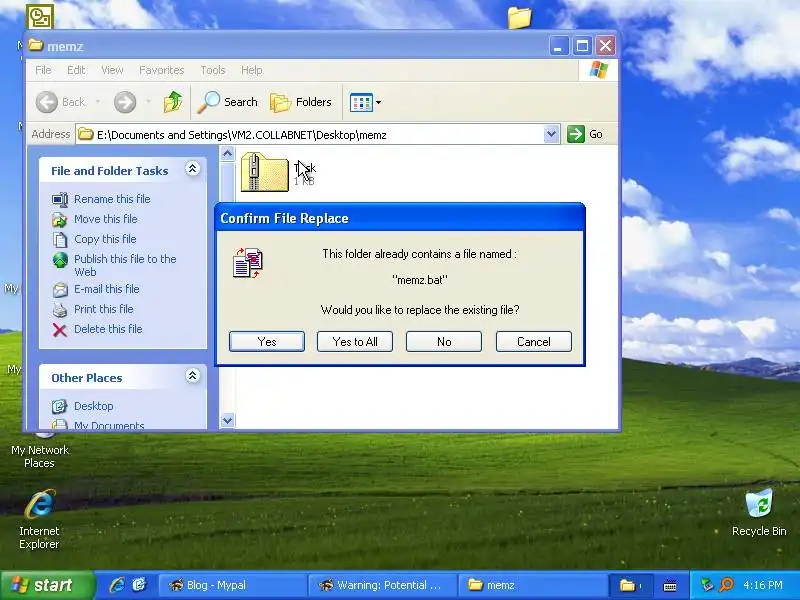
Task: Select the folder icon on desktop top
Action: coord(519,17)
